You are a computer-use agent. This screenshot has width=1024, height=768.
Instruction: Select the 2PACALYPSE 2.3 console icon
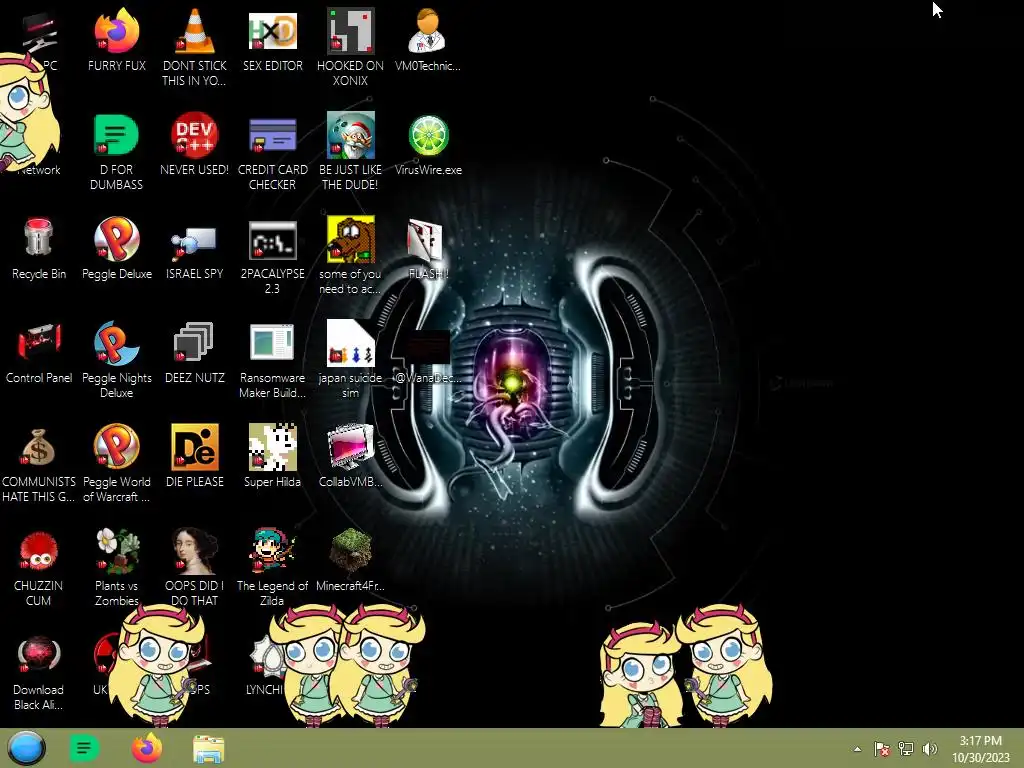point(272,240)
